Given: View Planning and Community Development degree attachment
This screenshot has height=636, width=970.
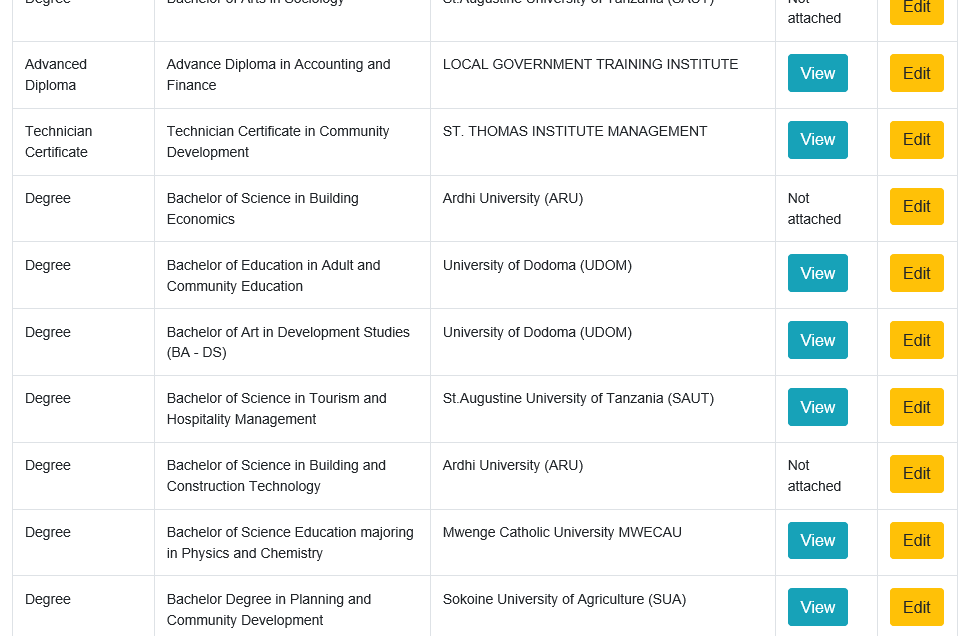Looking at the screenshot, I should click(x=817, y=607).
